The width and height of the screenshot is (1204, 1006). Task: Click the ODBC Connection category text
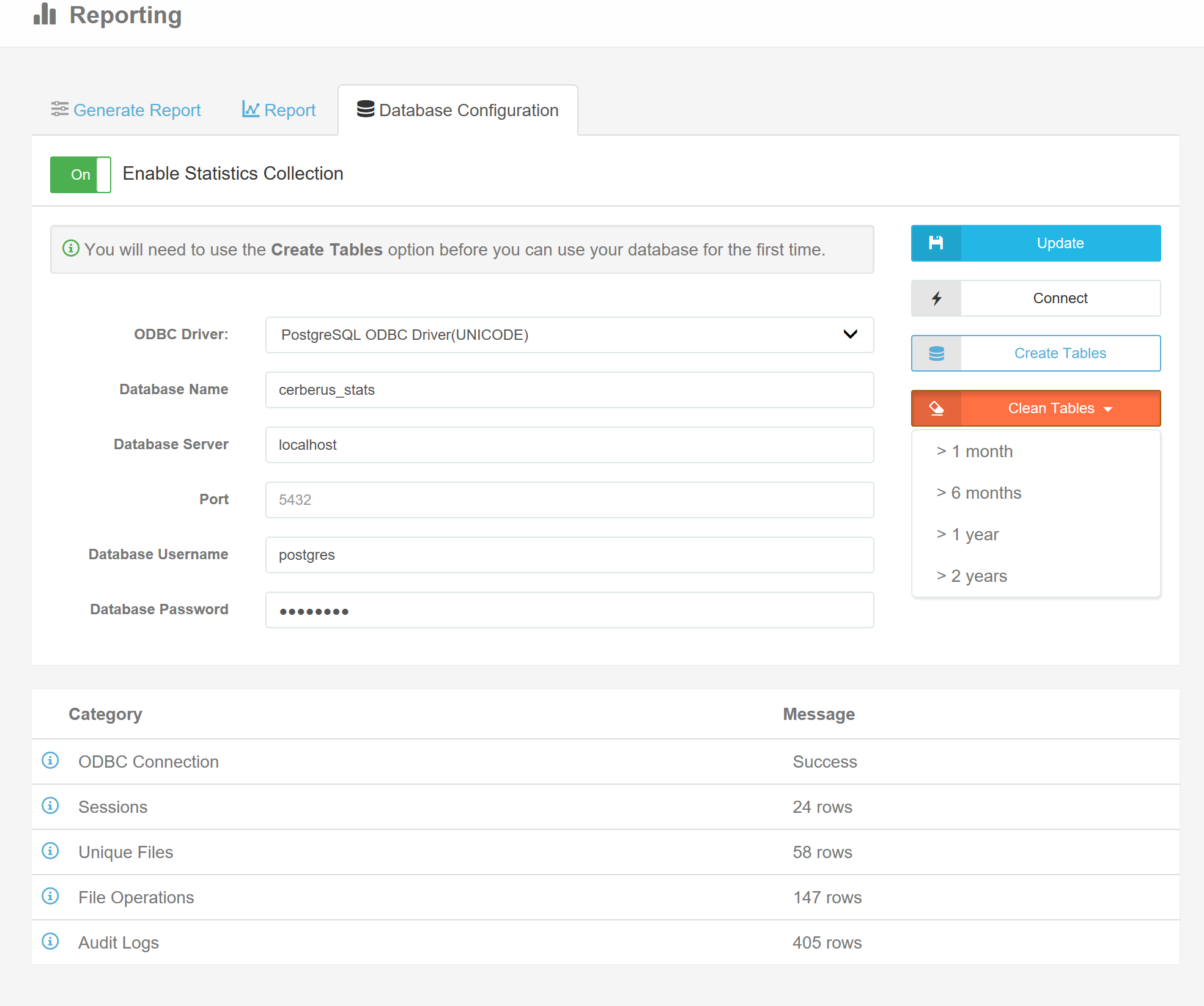tap(149, 762)
